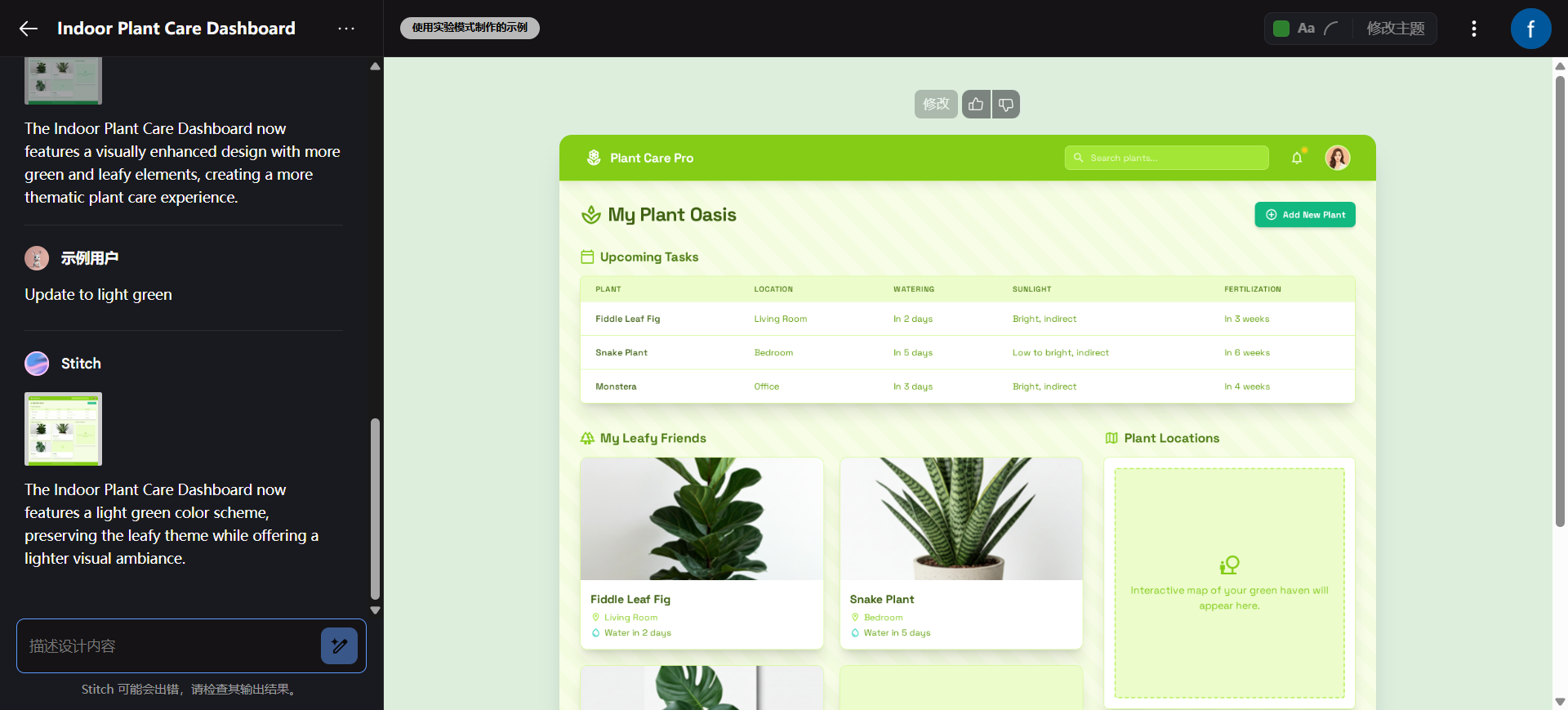This screenshot has height=710, width=1568.
Task: Click the FERTILIZATION column header
Action: pos(1253,289)
